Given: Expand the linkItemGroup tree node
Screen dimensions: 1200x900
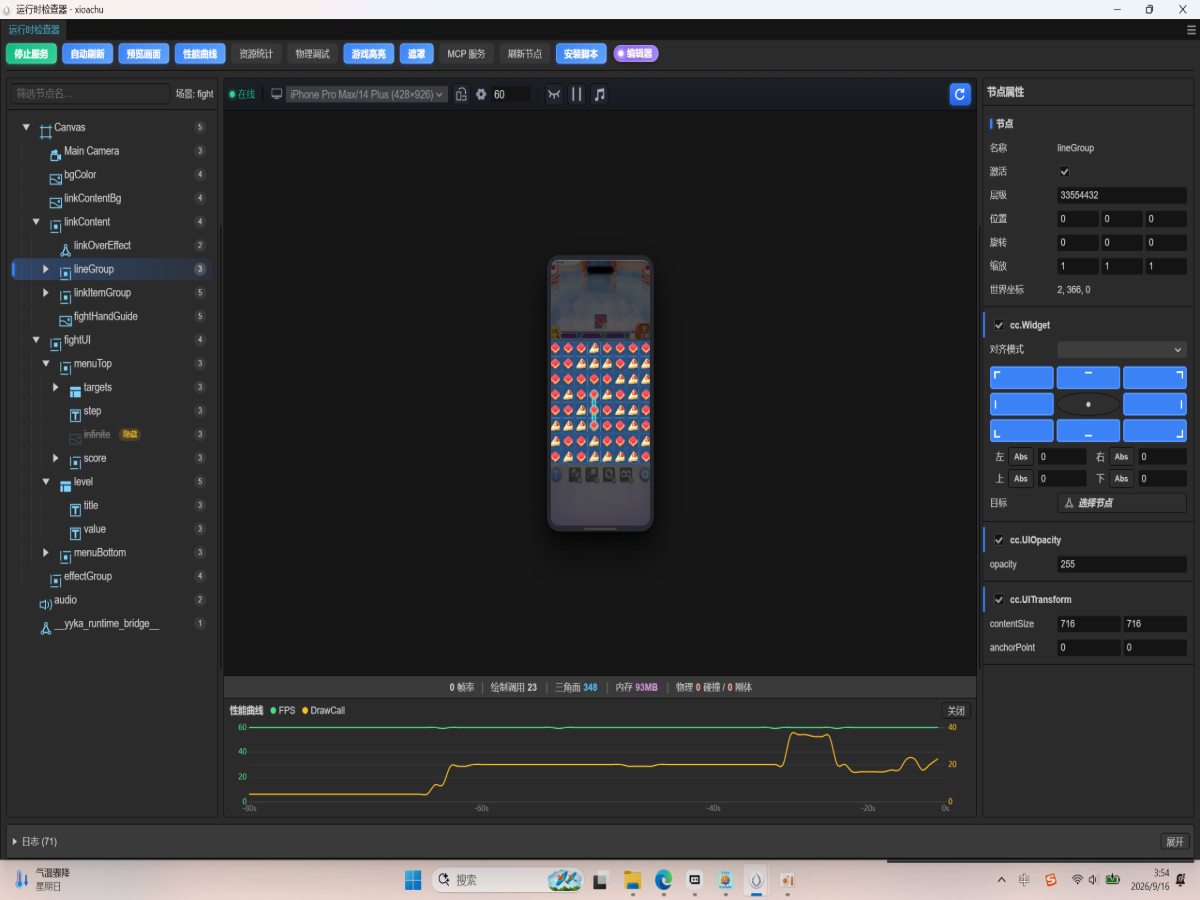Looking at the screenshot, I should tap(46, 293).
